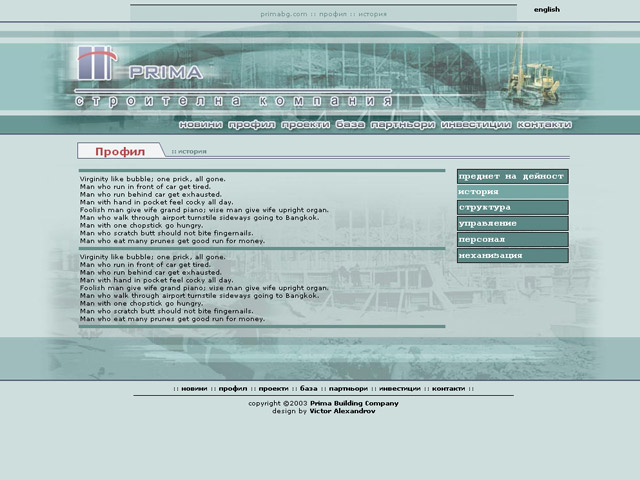Open управление sidebar button
The width and height of the screenshot is (640, 480).
(513, 223)
